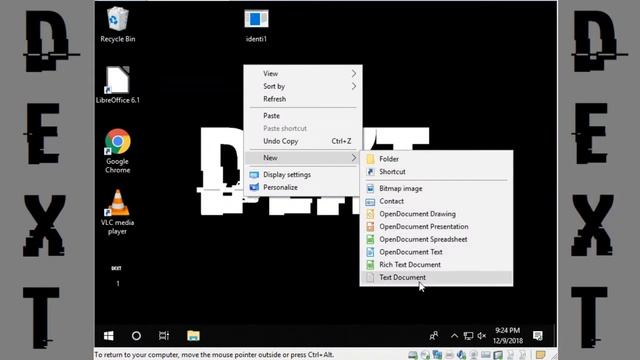Image resolution: width=640 pixels, height=360 pixels.
Task: Click the network icon in system tray
Action: 468,336
